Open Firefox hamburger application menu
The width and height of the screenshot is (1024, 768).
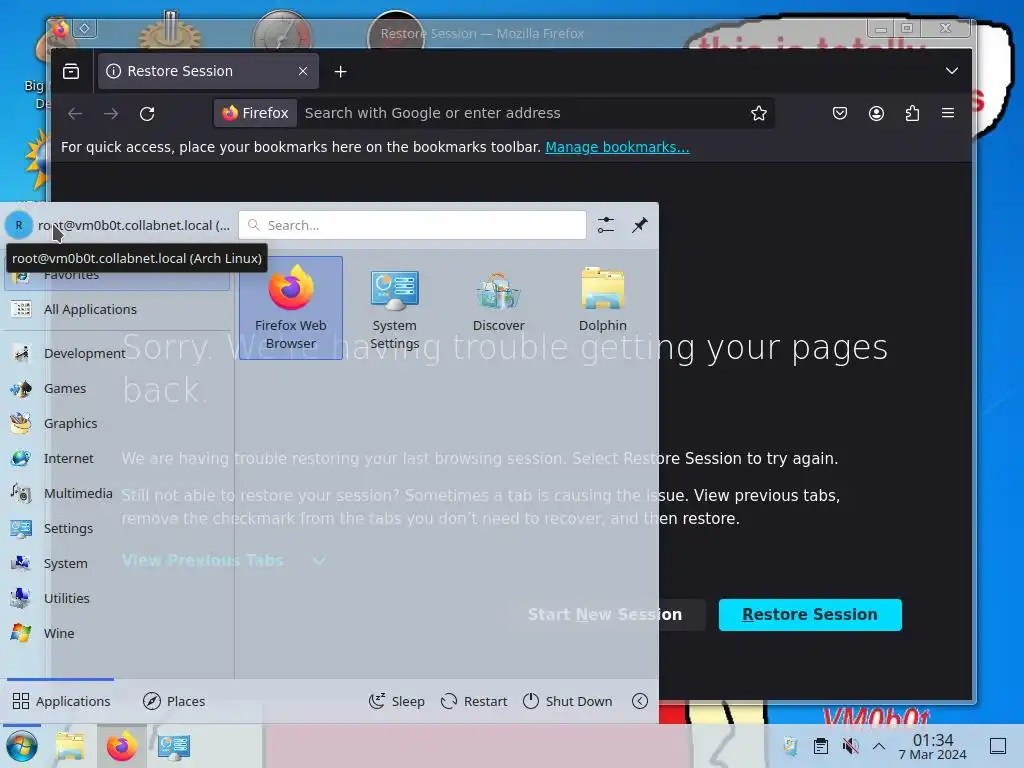tap(948, 113)
